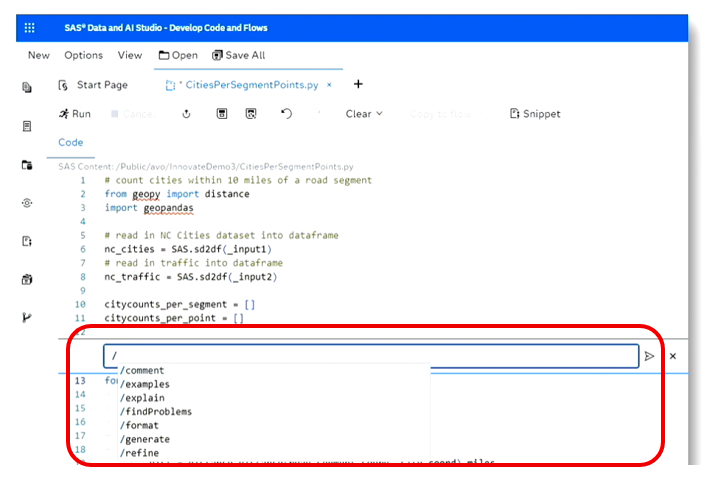Open the top documents sidebar pane
The width and height of the screenshot is (712, 486).
click(x=27, y=87)
